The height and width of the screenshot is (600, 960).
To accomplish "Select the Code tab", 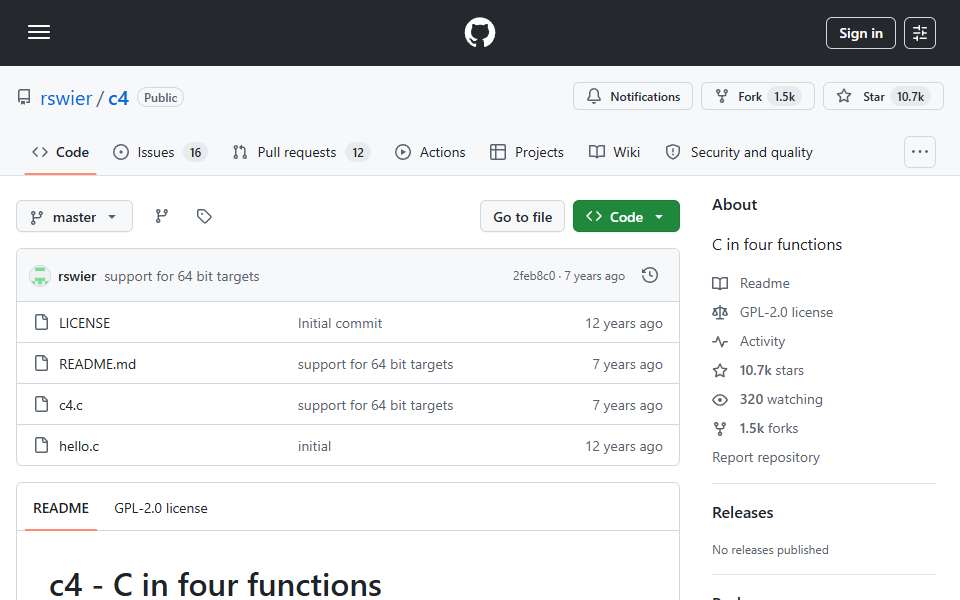I will pyautogui.click(x=60, y=152).
